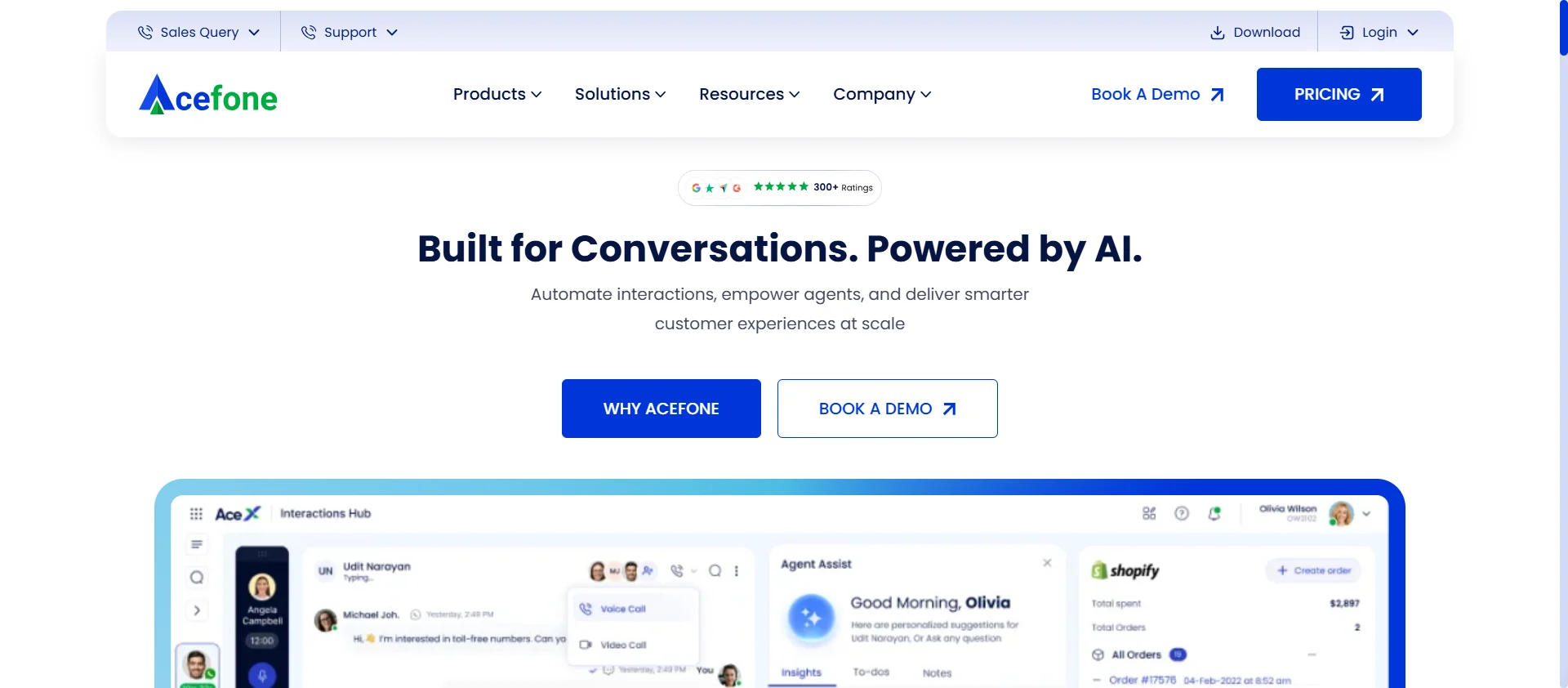
Task: Click the Create order button
Action: point(1313,570)
